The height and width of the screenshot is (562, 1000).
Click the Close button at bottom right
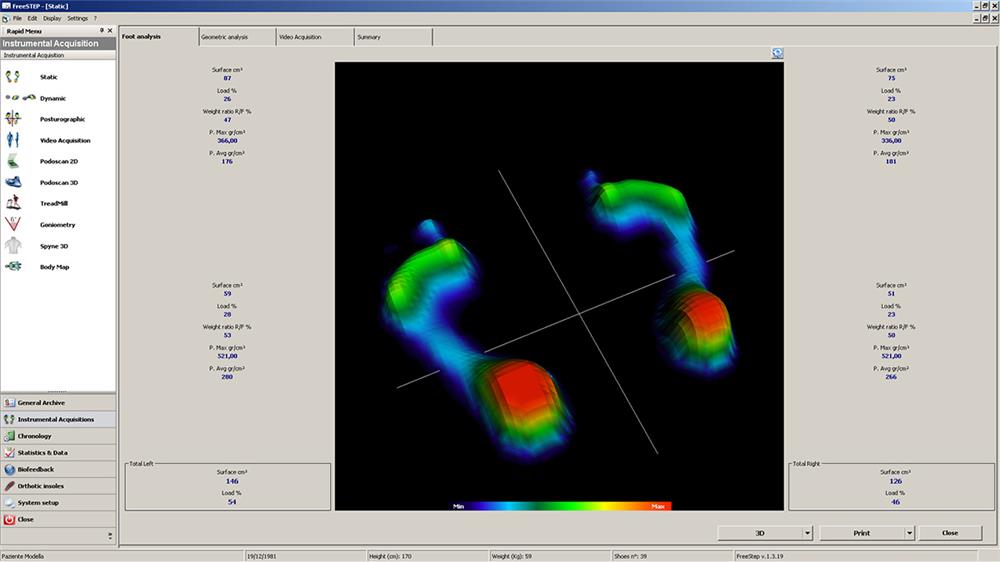pos(949,533)
